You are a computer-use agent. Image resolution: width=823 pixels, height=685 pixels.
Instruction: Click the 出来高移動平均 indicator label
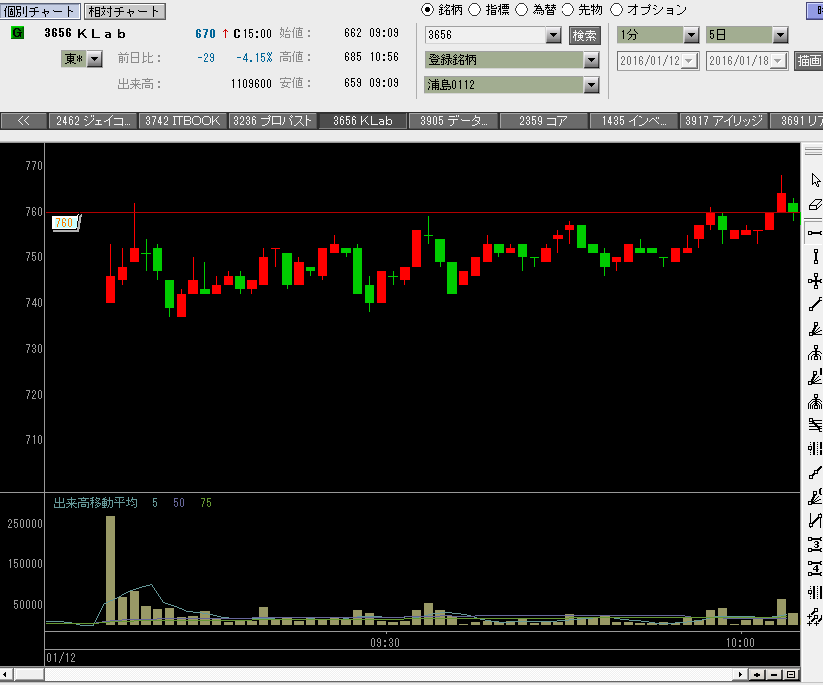[96, 503]
